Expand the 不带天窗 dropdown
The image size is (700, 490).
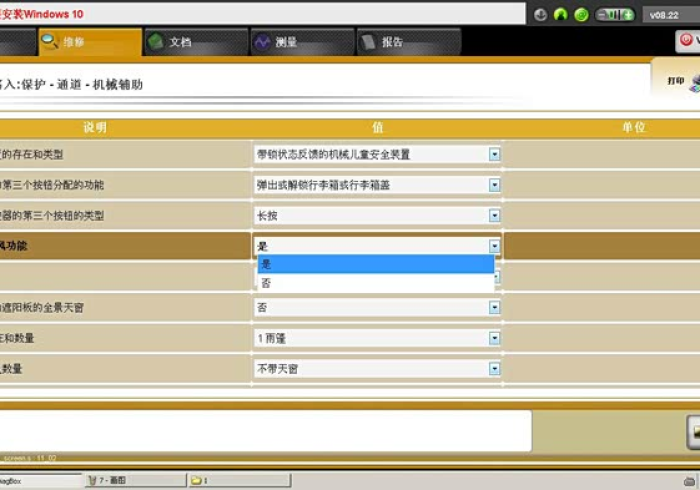coord(494,369)
